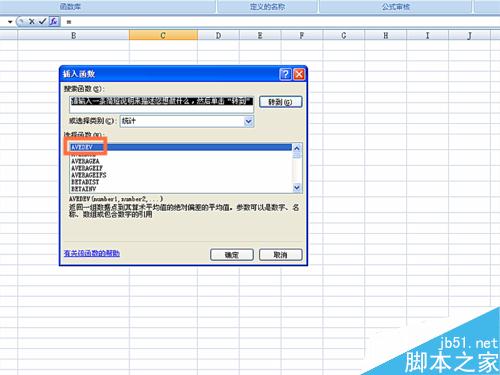Click inside the formula bar input
500x375 pixels.
click(280, 22)
